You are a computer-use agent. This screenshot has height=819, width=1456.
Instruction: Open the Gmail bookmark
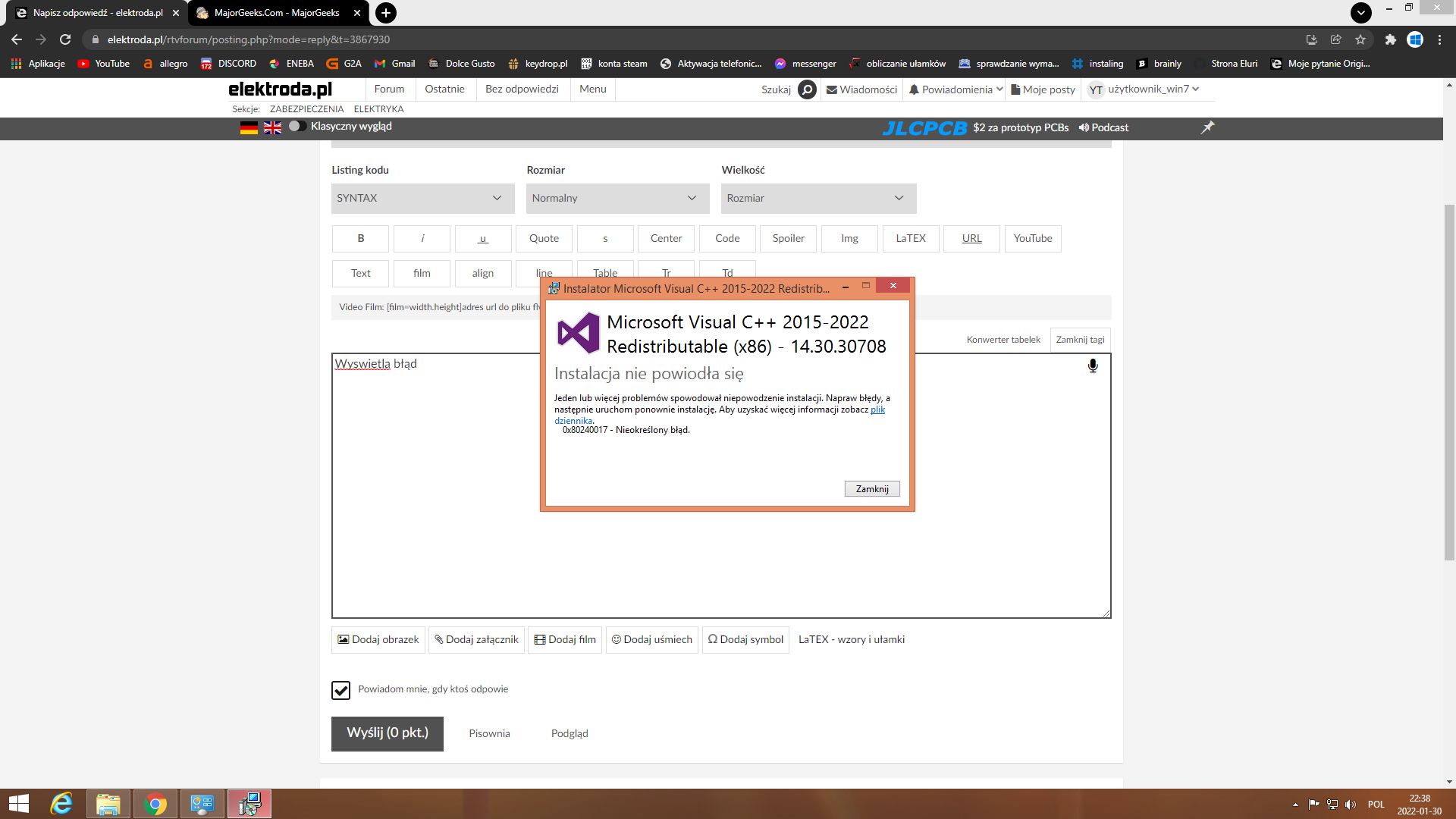point(395,64)
